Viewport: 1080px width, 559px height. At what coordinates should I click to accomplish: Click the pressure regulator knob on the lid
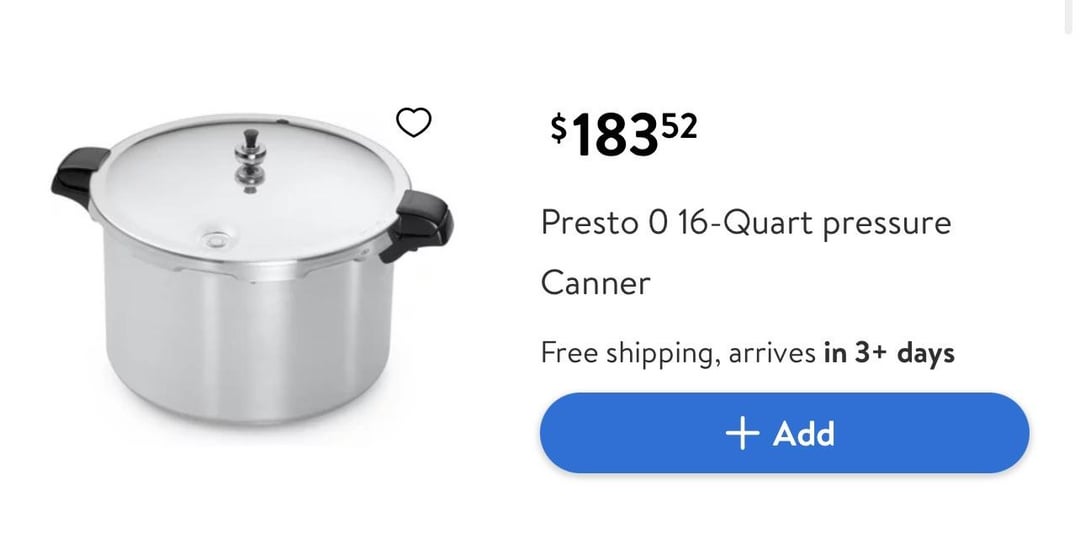click(249, 160)
